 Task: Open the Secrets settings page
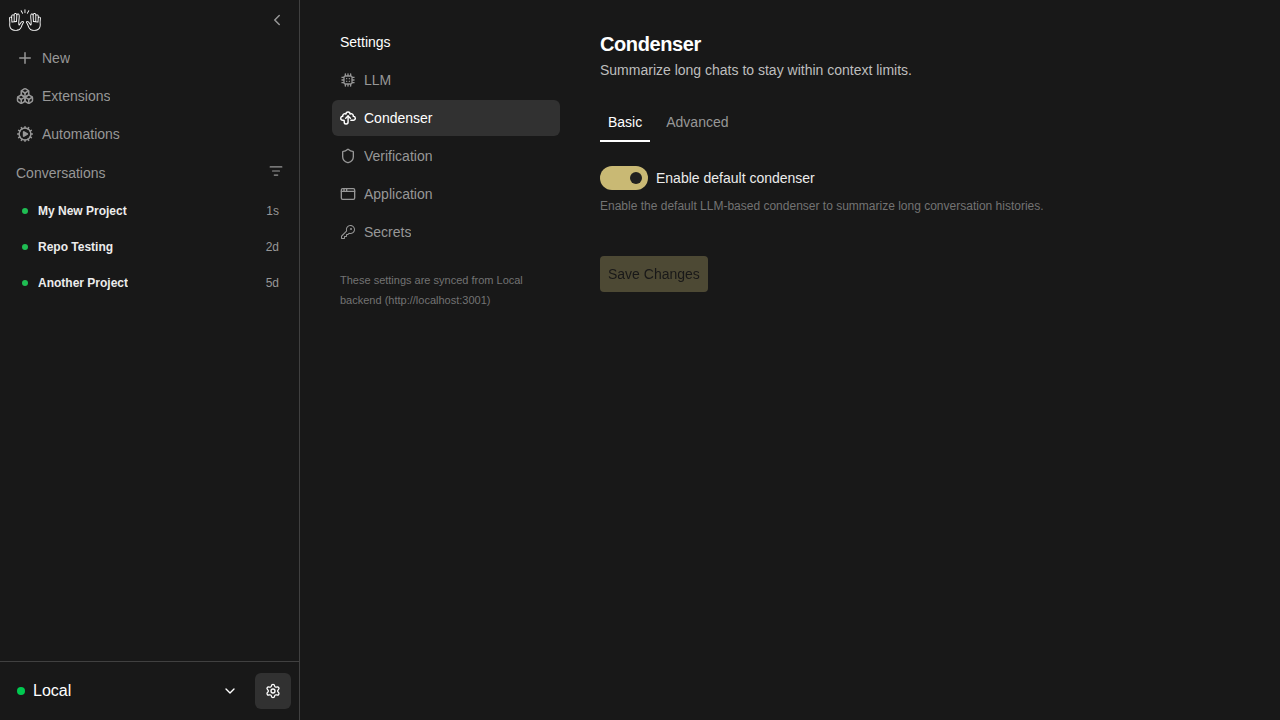click(x=446, y=232)
